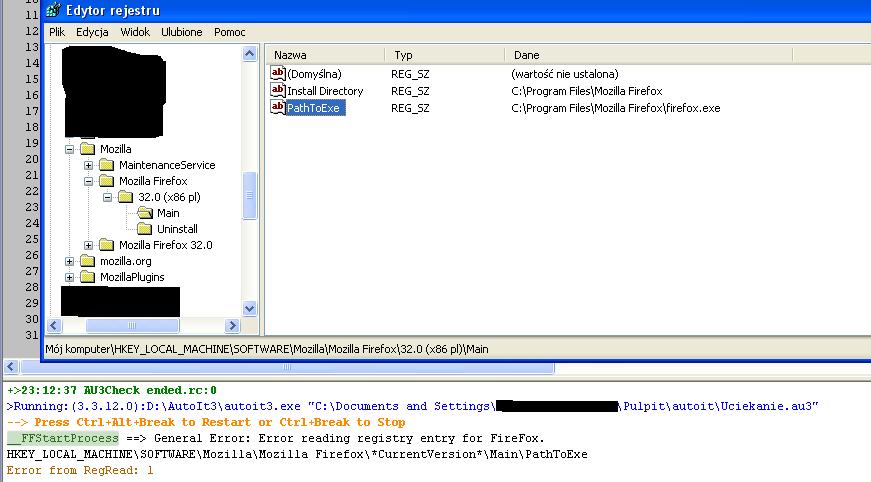The image size is (871, 482).
Task: Click the tree scrollbar down arrow
Action: [249, 309]
